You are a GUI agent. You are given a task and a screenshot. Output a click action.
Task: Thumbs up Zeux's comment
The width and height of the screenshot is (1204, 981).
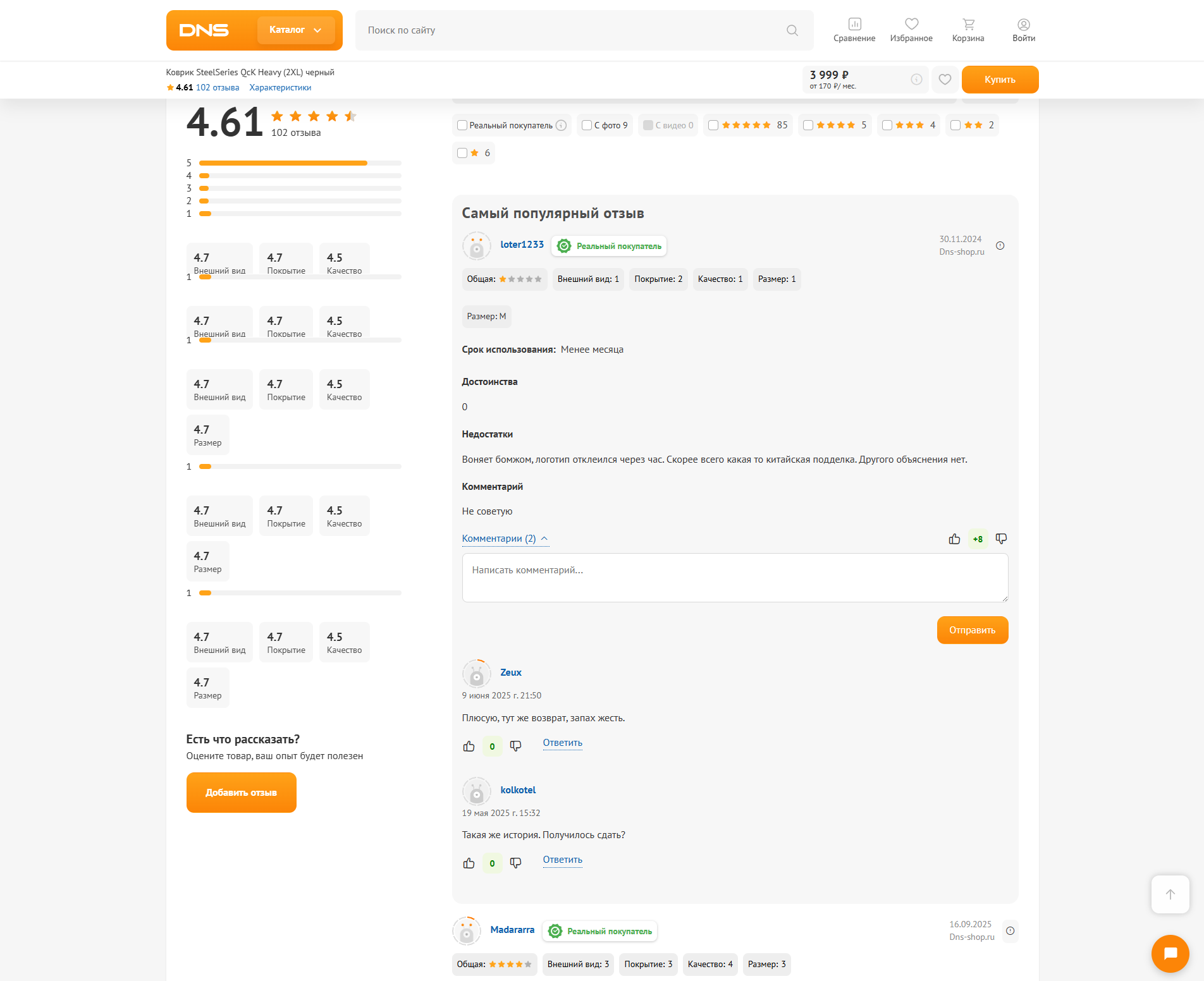(x=469, y=746)
